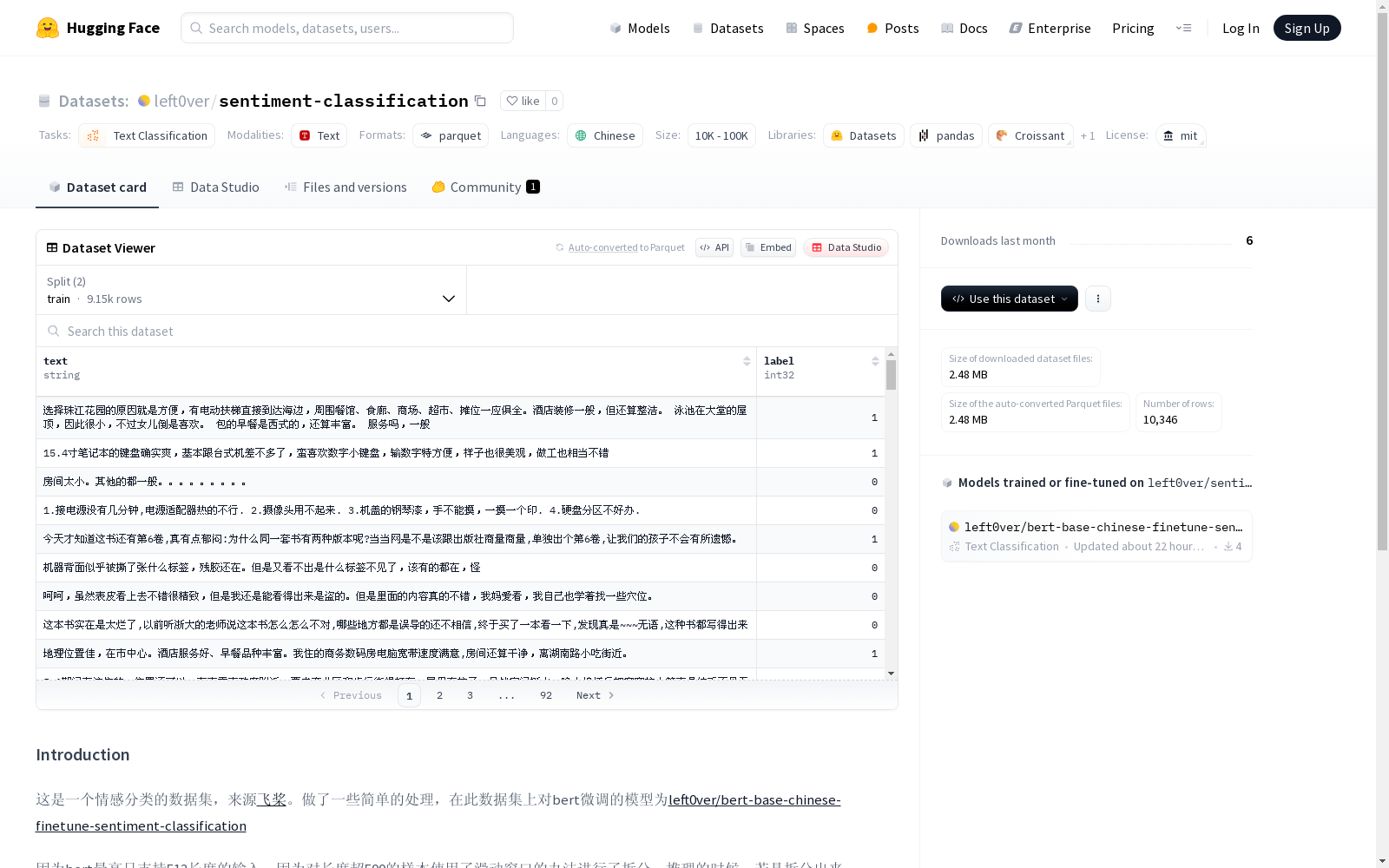Click the Embed button
Screen dimensions: 1389x868
[768, 247]
